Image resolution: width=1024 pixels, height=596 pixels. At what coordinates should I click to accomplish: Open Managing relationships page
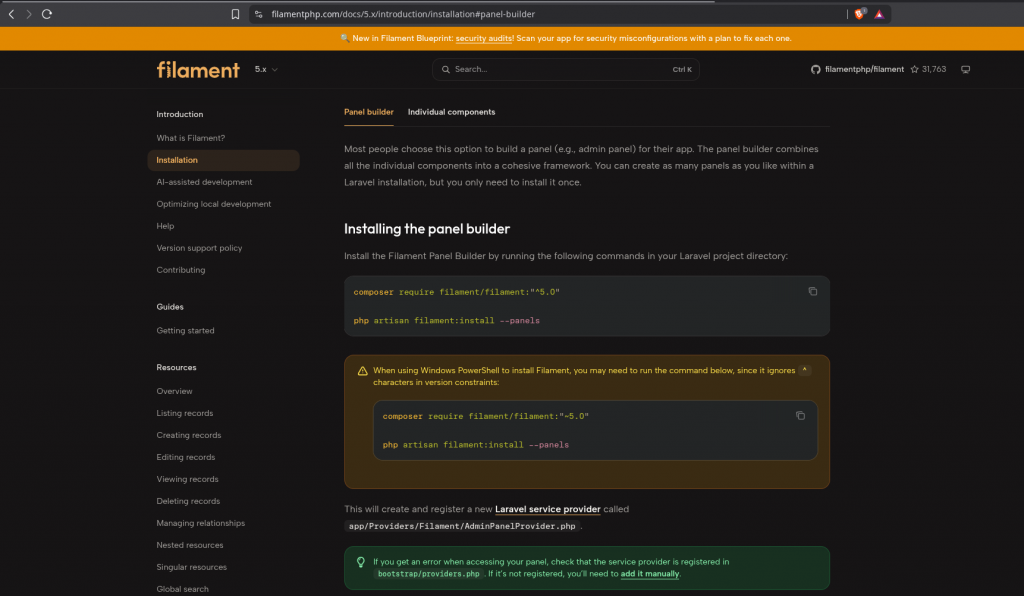tap(200, 523)
